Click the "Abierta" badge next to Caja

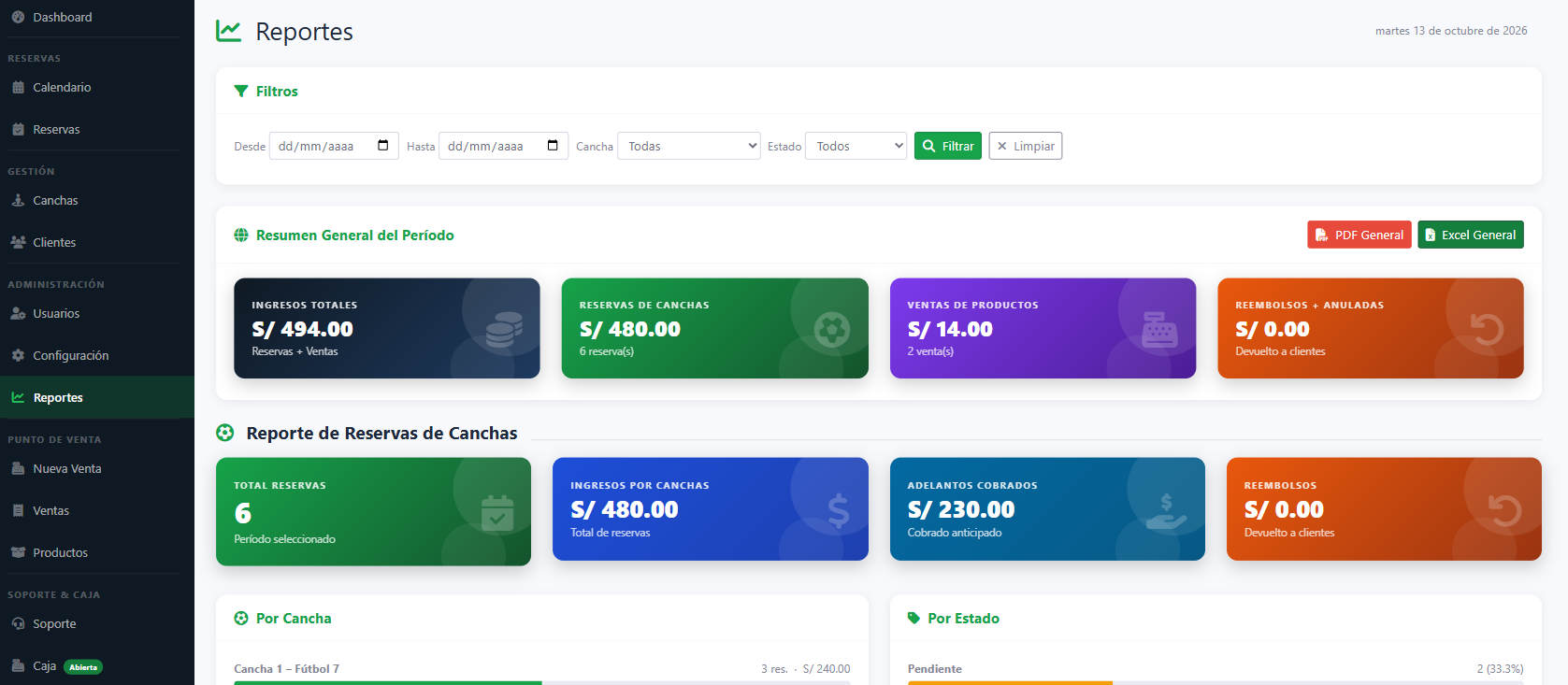pos(83,667)
